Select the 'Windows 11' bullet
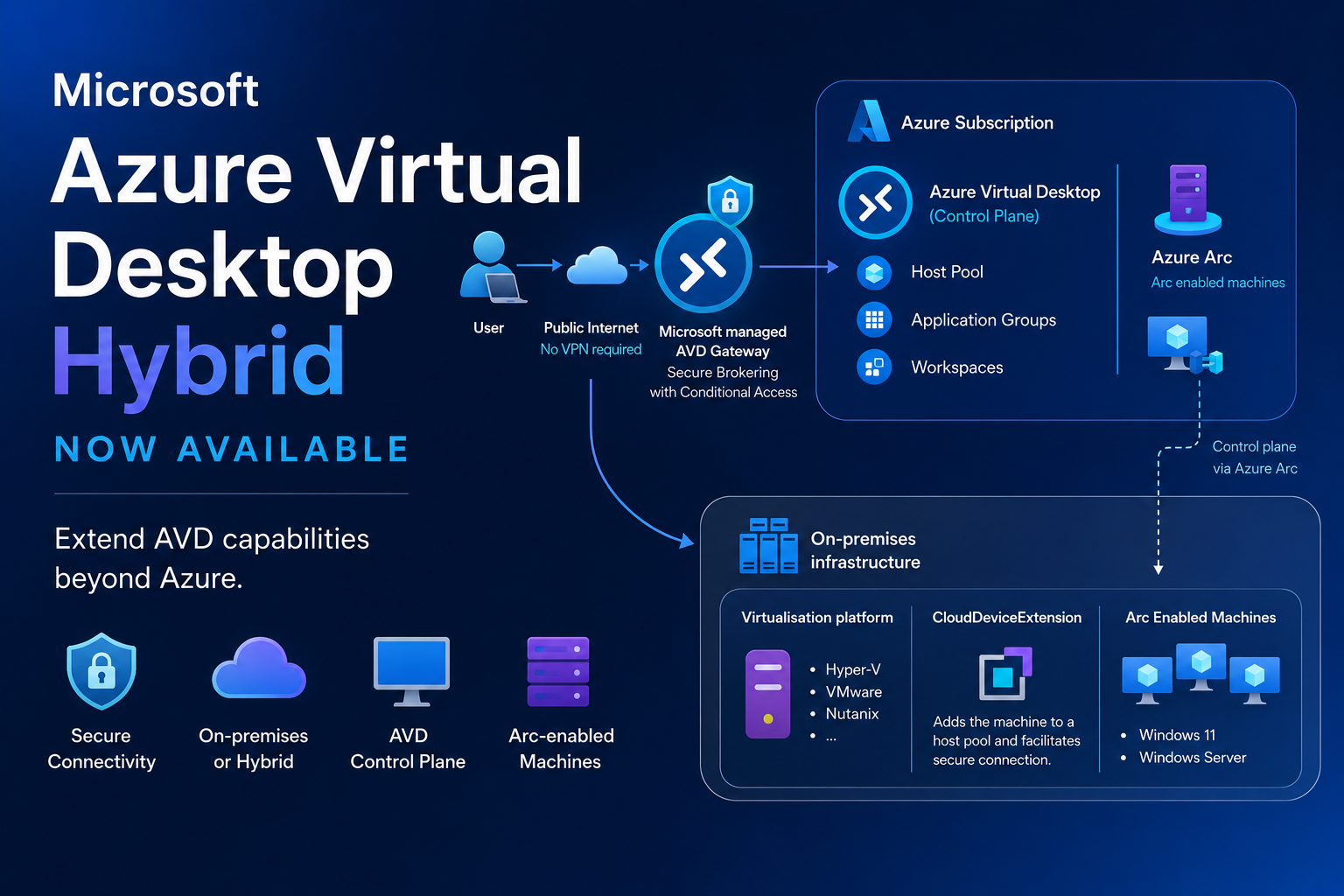The height and width of the screenshot is (896, 1344). point(1177,735)
